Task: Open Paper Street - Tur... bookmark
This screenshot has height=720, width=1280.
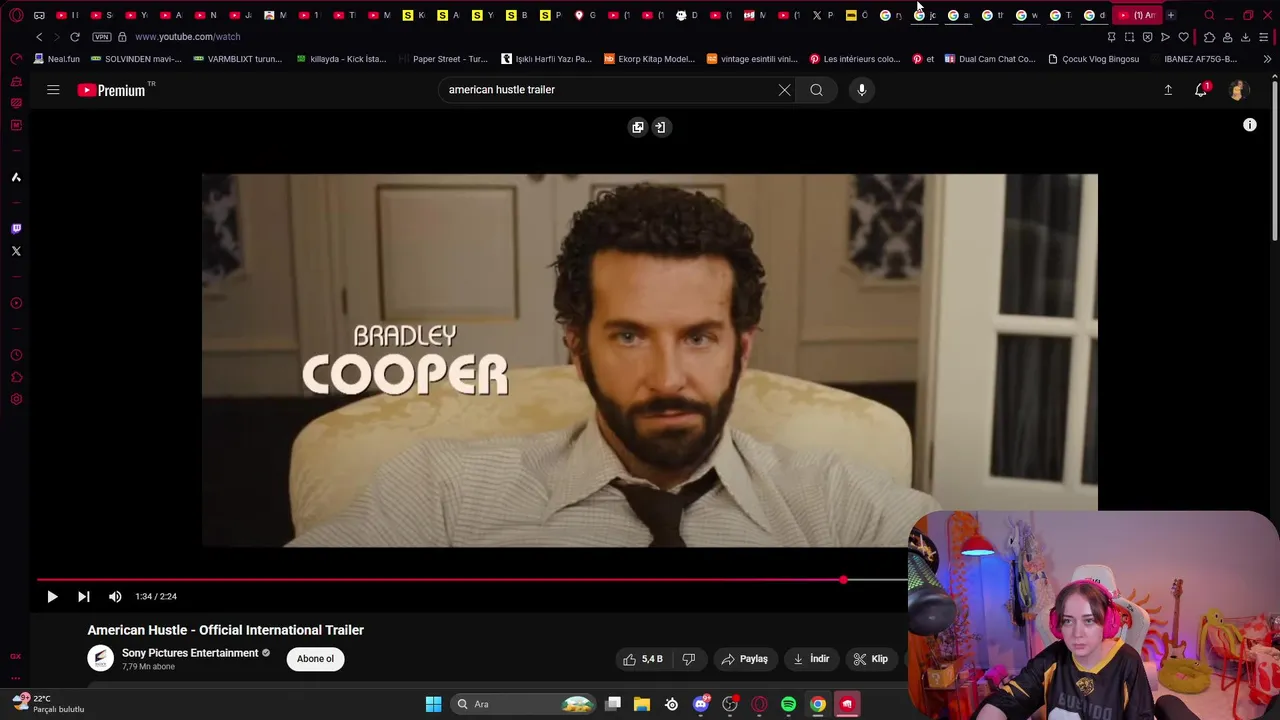Action: pyautogui.click(x=443, y=59)
